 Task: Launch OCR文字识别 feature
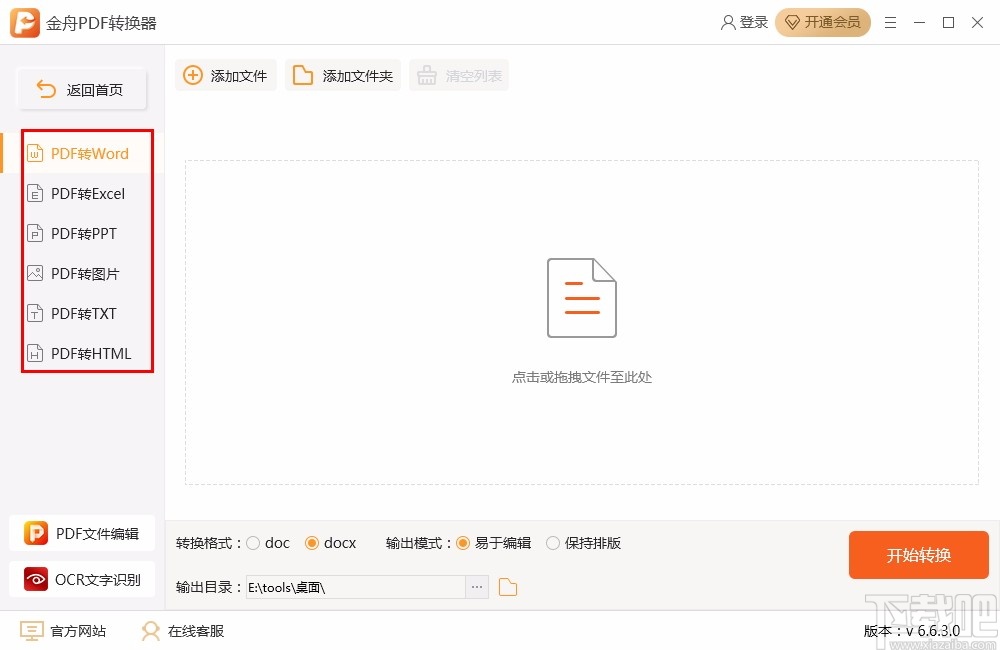82,579
